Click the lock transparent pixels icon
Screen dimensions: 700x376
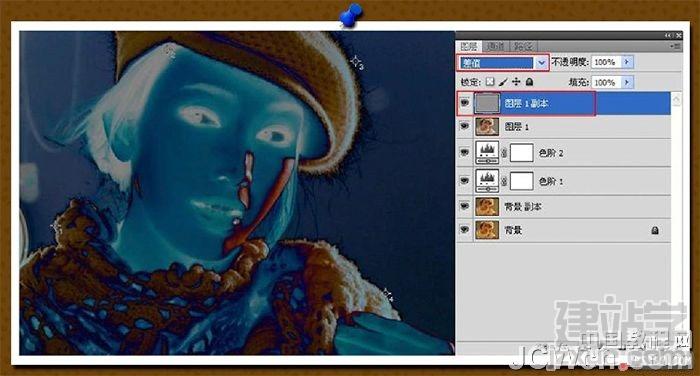[490, 82]
